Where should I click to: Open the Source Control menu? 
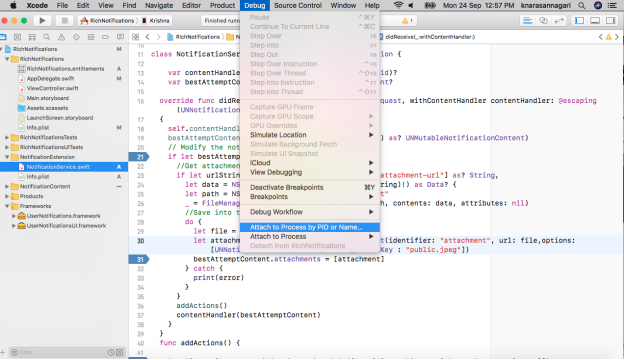298,6
